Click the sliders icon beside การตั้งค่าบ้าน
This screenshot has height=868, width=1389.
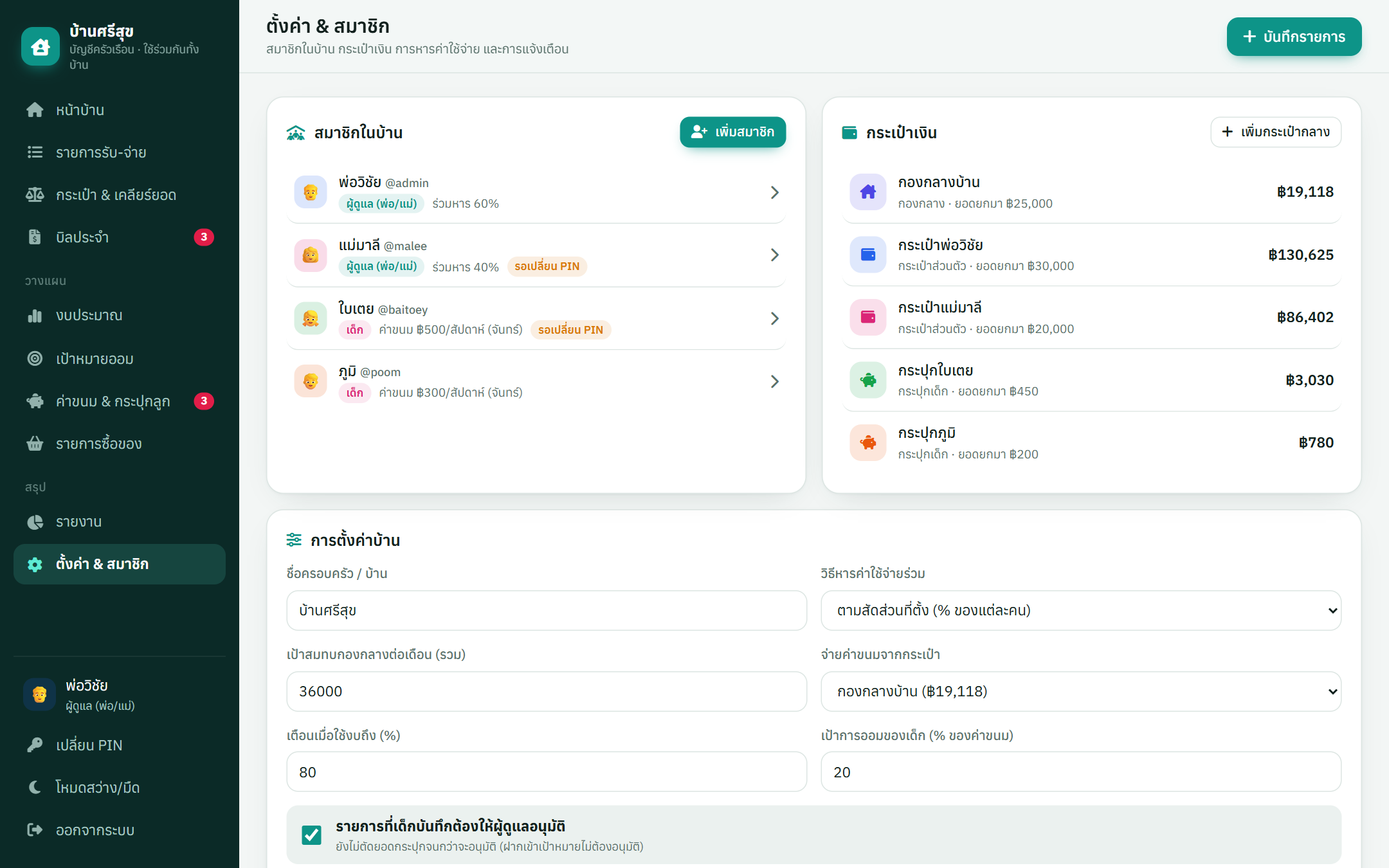(294, 539)
